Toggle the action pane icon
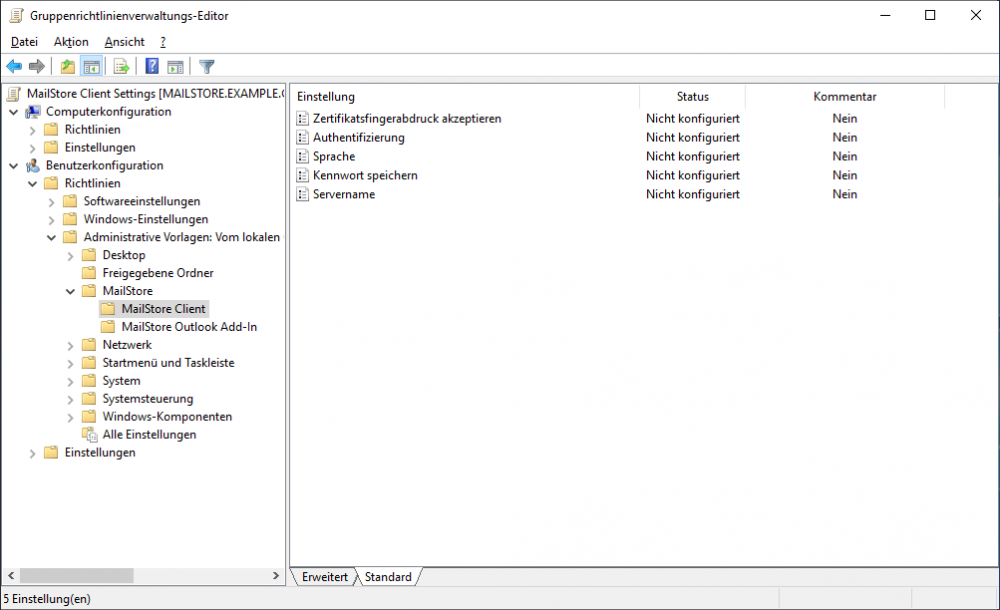 click(174, 66)
